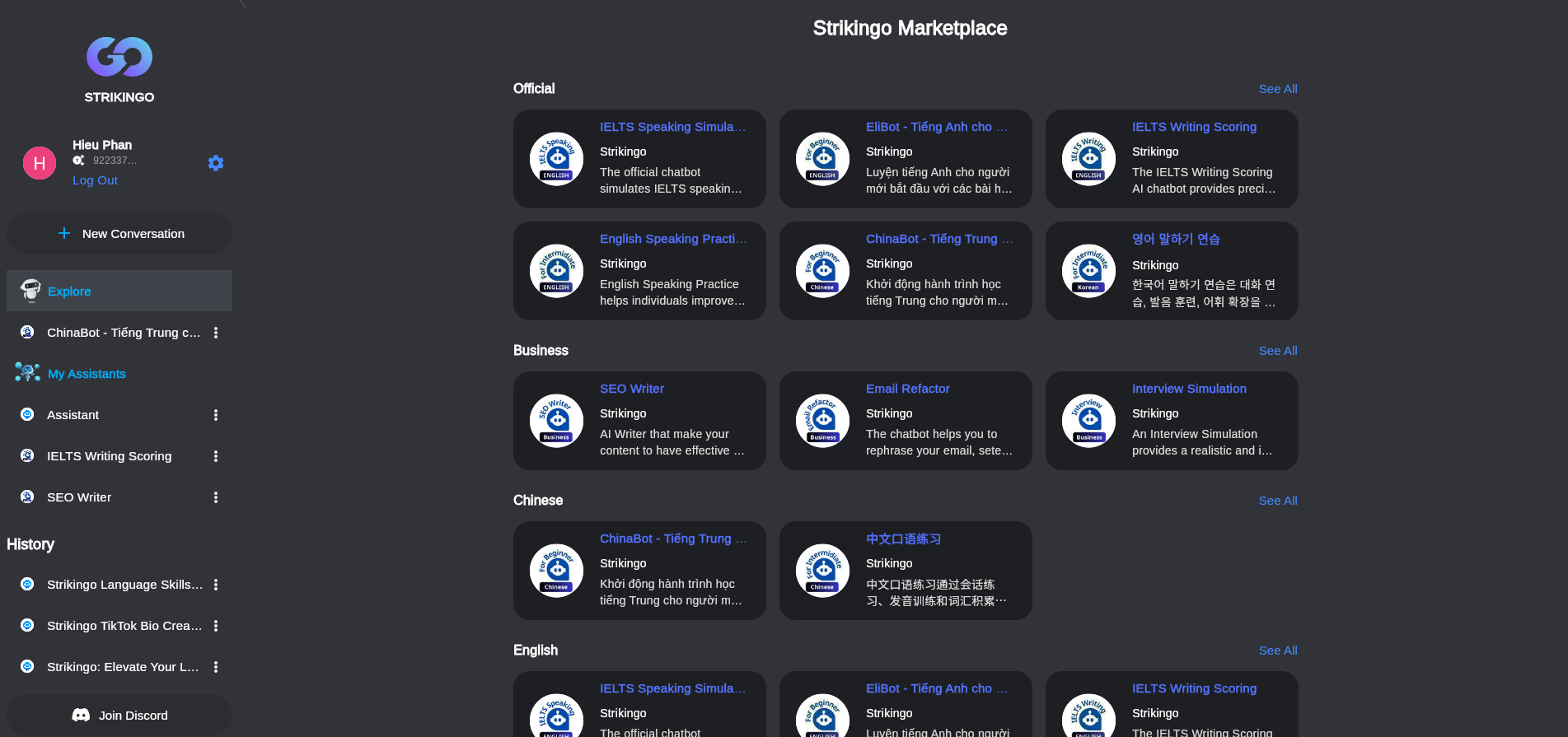Click the Strikingo Marketplace heading

pyautogui.click(x=910, y=28)
